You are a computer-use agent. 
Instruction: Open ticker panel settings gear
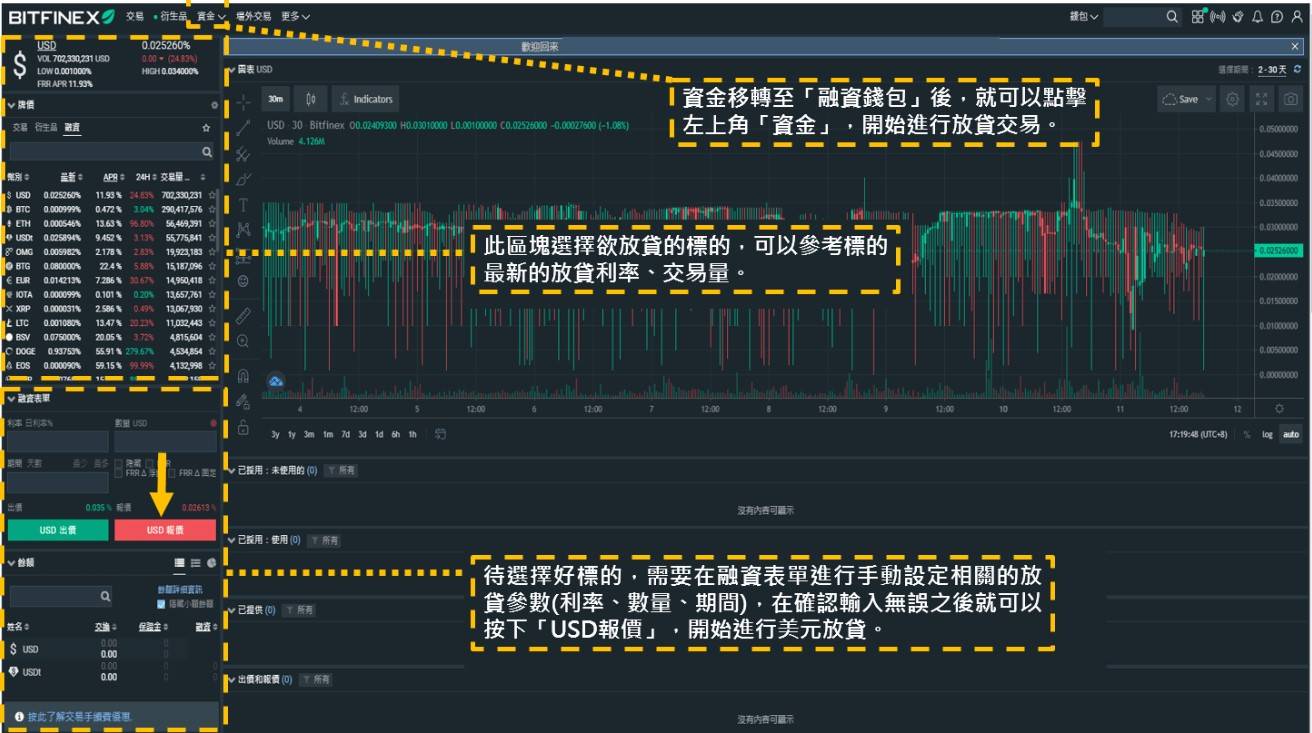[x=214, y=105]
